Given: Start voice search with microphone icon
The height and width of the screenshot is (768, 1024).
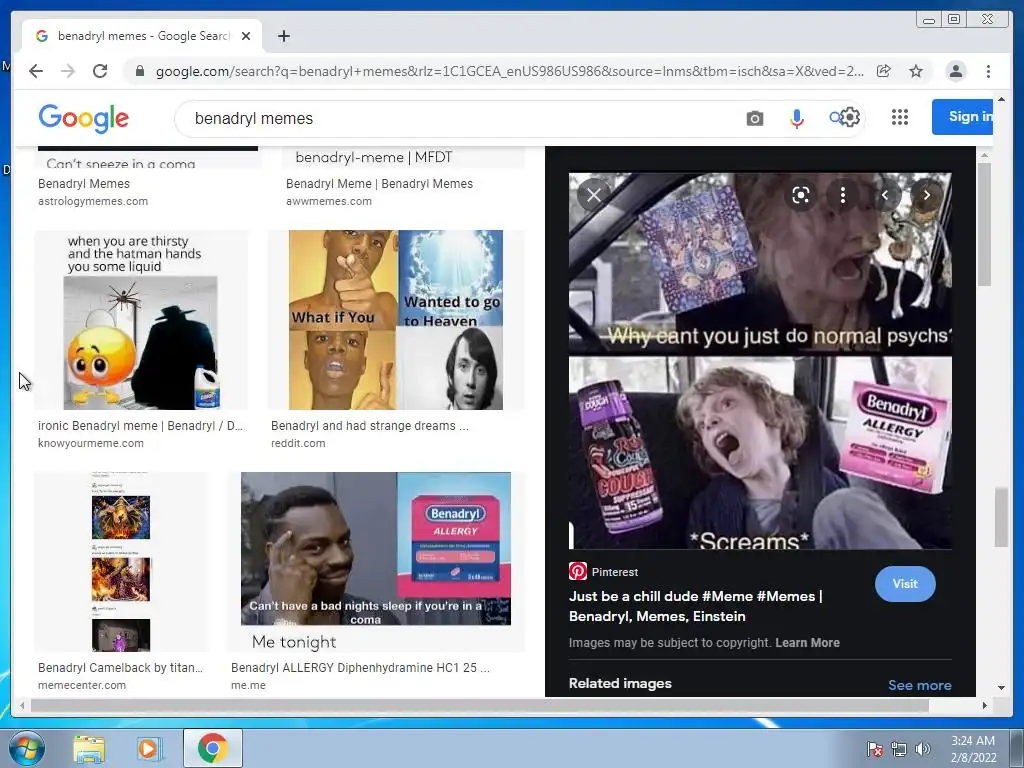Looking at the screenshot, I should 797,118.
